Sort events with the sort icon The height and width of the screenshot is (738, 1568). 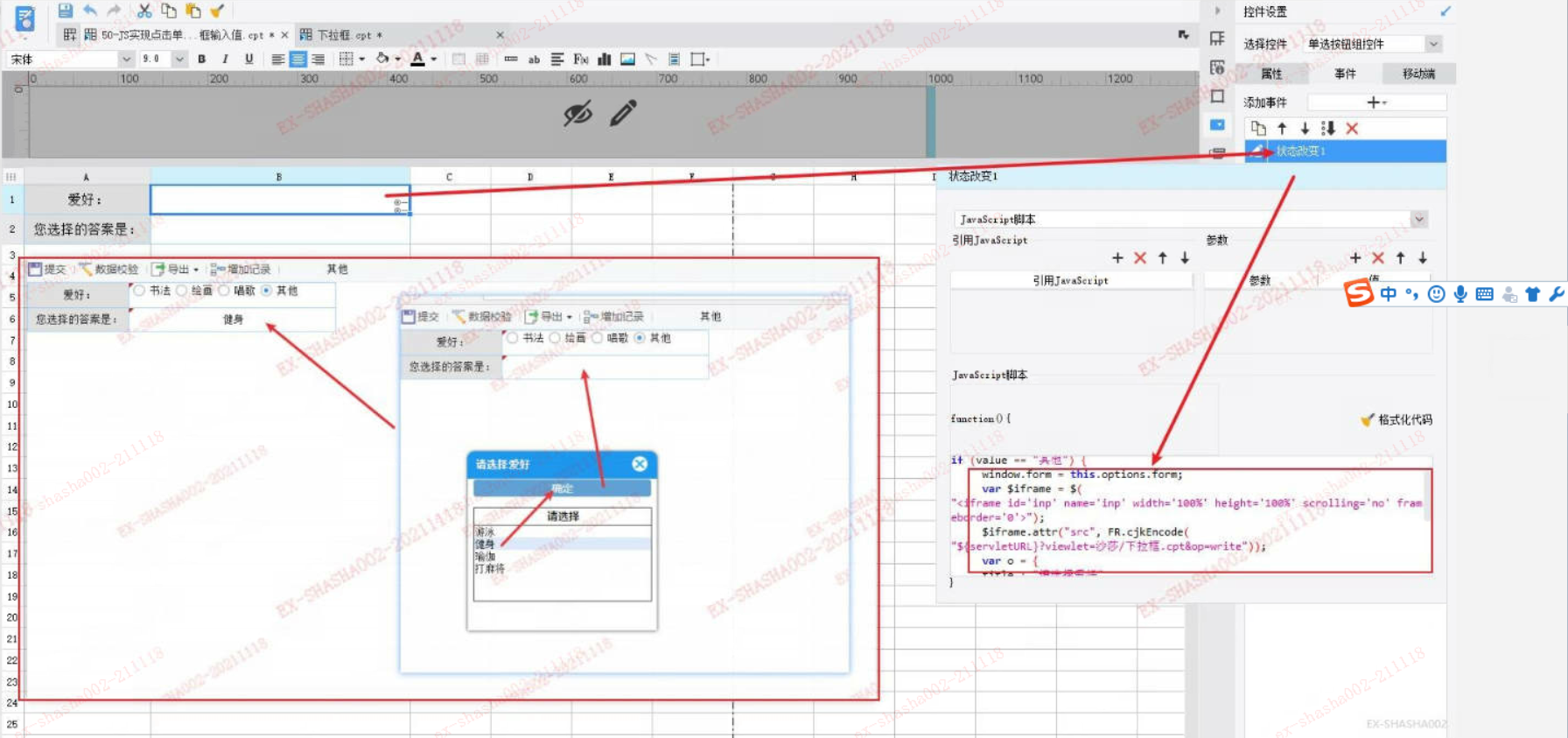pos(1328,128)
